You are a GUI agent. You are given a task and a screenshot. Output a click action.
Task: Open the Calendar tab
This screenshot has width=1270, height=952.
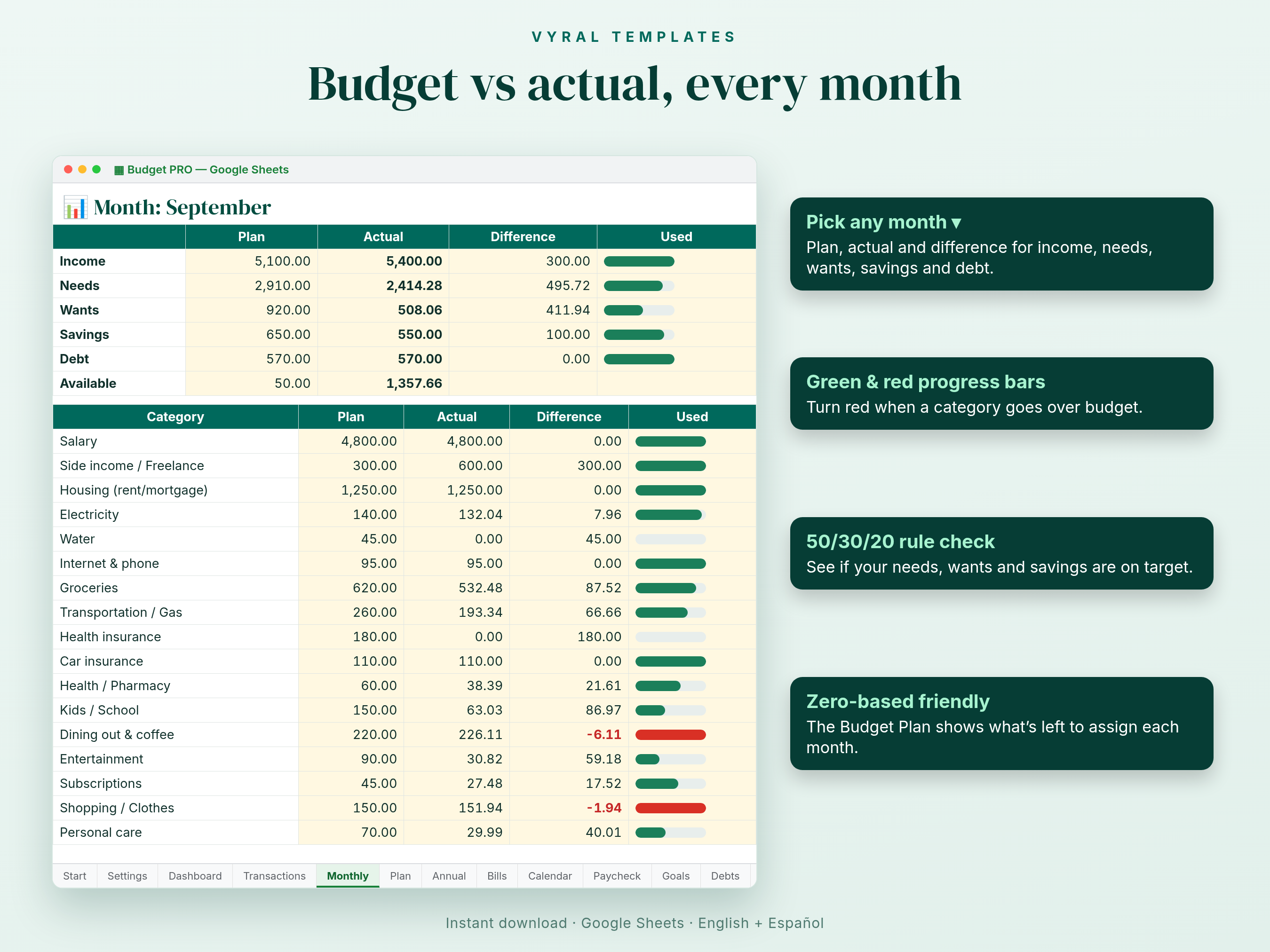pos(550,876)
